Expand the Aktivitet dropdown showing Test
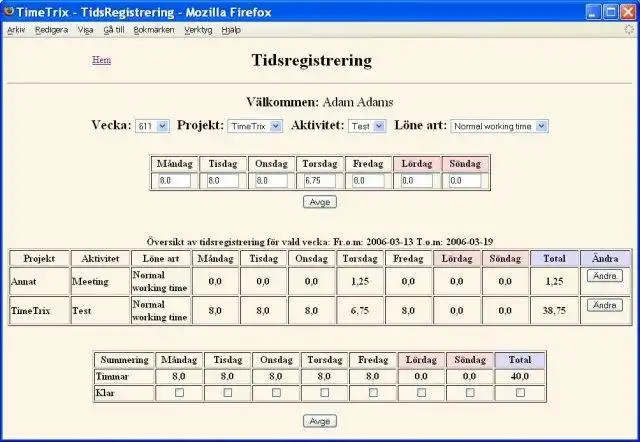The image size is (640, 442). 367,126
